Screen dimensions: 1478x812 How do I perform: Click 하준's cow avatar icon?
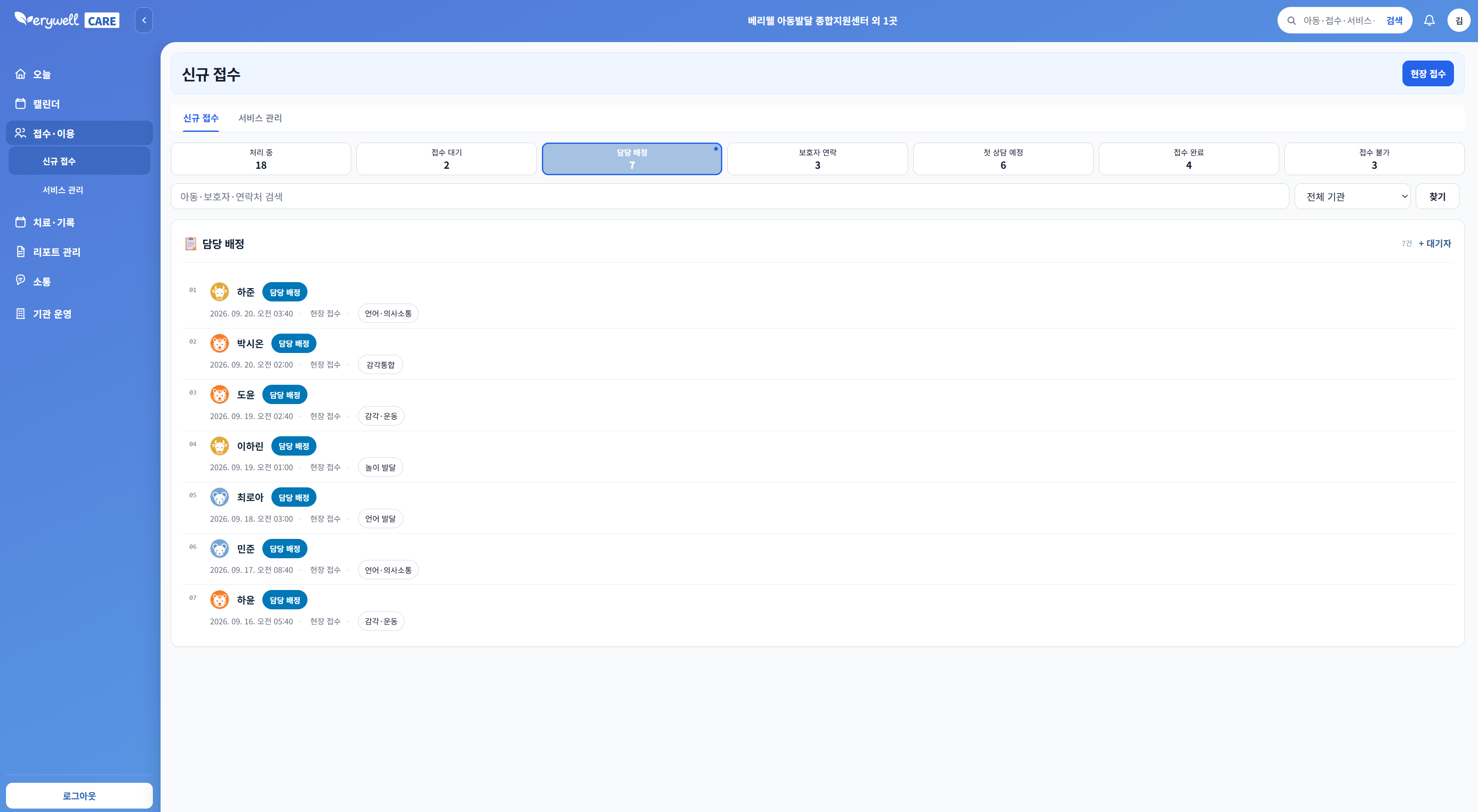tap(219, 292)
